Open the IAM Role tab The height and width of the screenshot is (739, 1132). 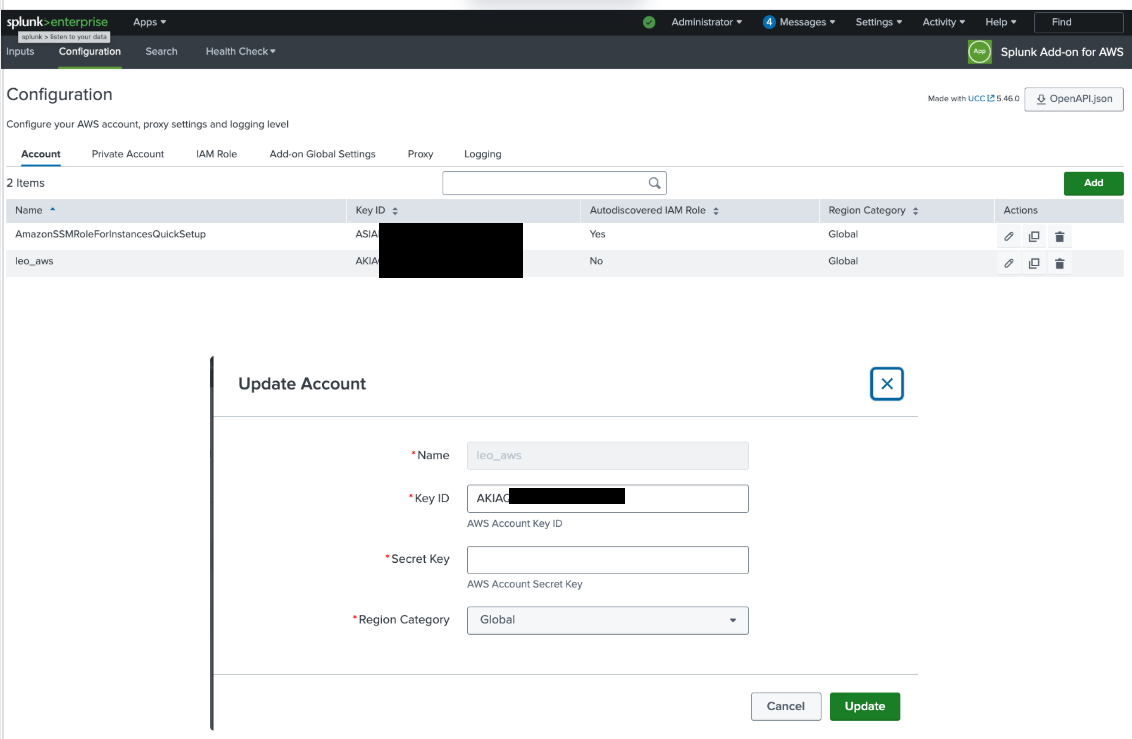(x=216, y=154)
